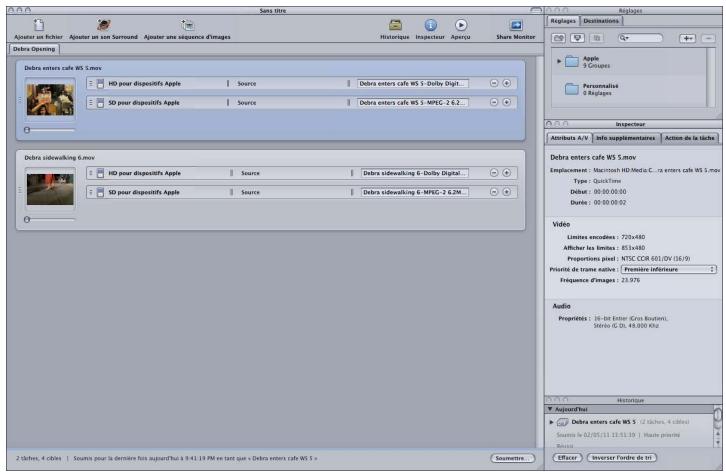The image size is (726, 474).
Task: Open the Historique toolbar icon
Action: (395, 24)
